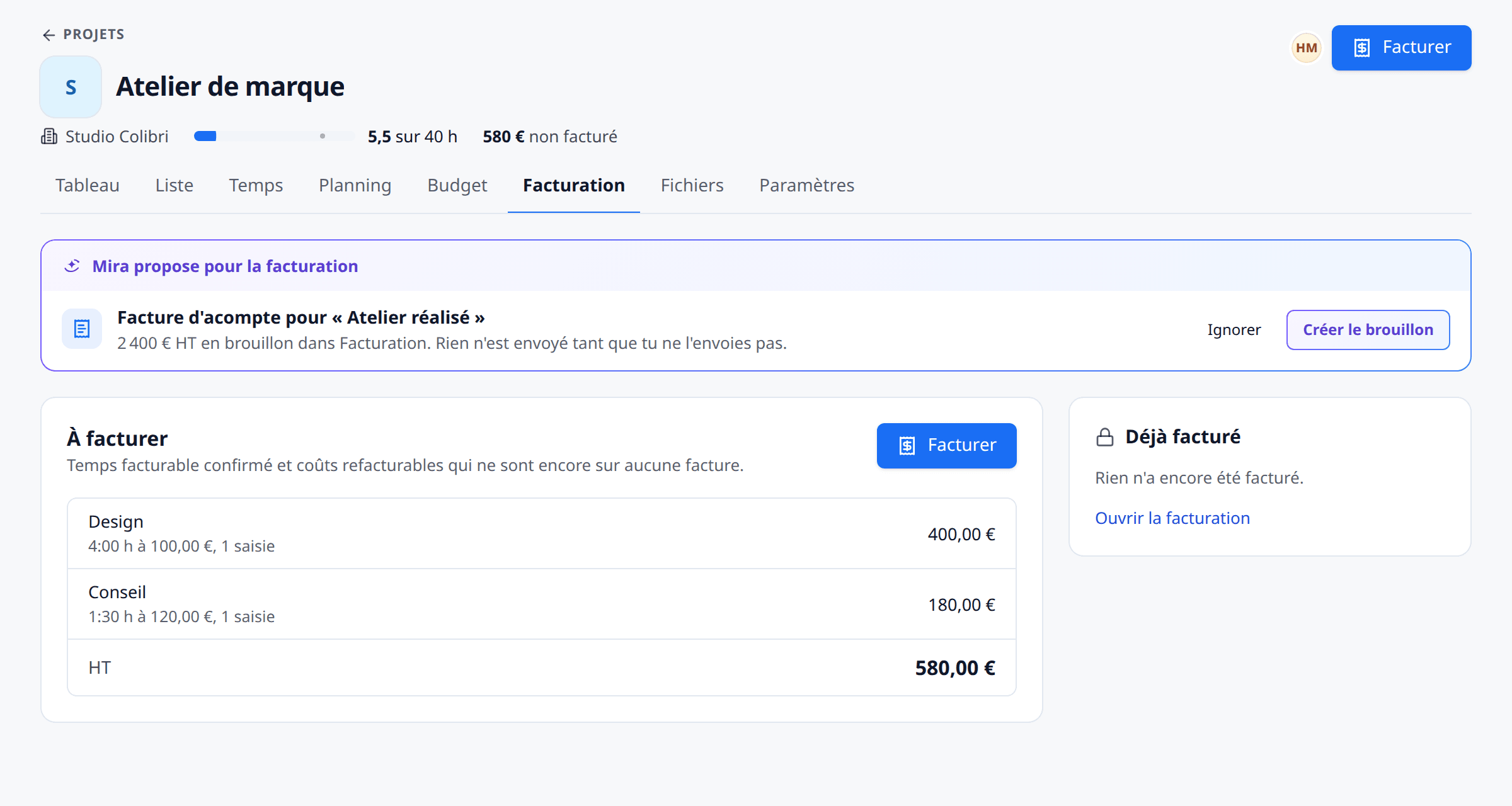
Task: Click the project S letter thumbnail
Action: (x=71, y=87)
